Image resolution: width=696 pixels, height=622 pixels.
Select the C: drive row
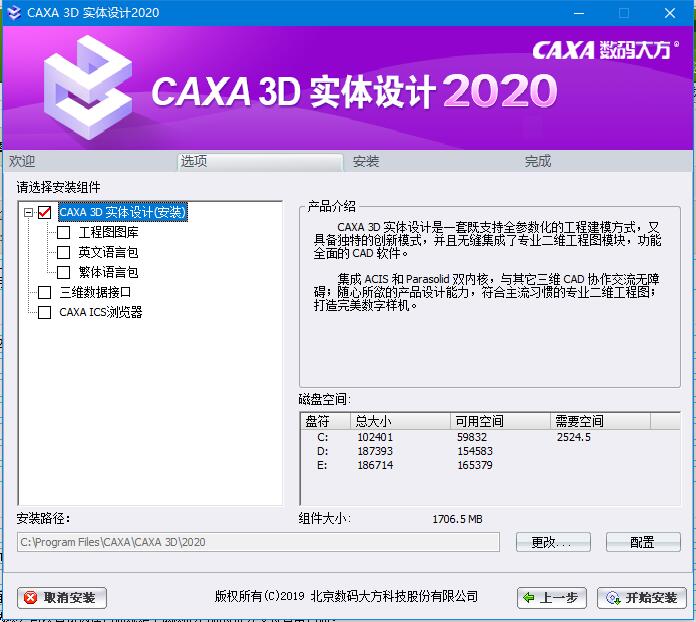pos(490,437)
